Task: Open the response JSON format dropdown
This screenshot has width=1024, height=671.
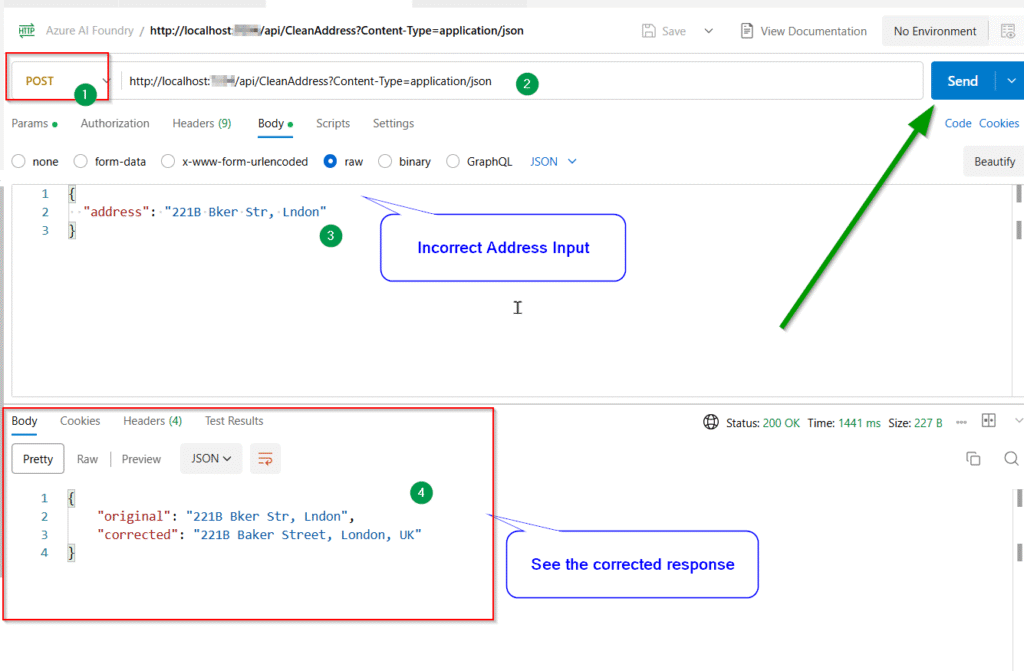Action: (211, 459)
